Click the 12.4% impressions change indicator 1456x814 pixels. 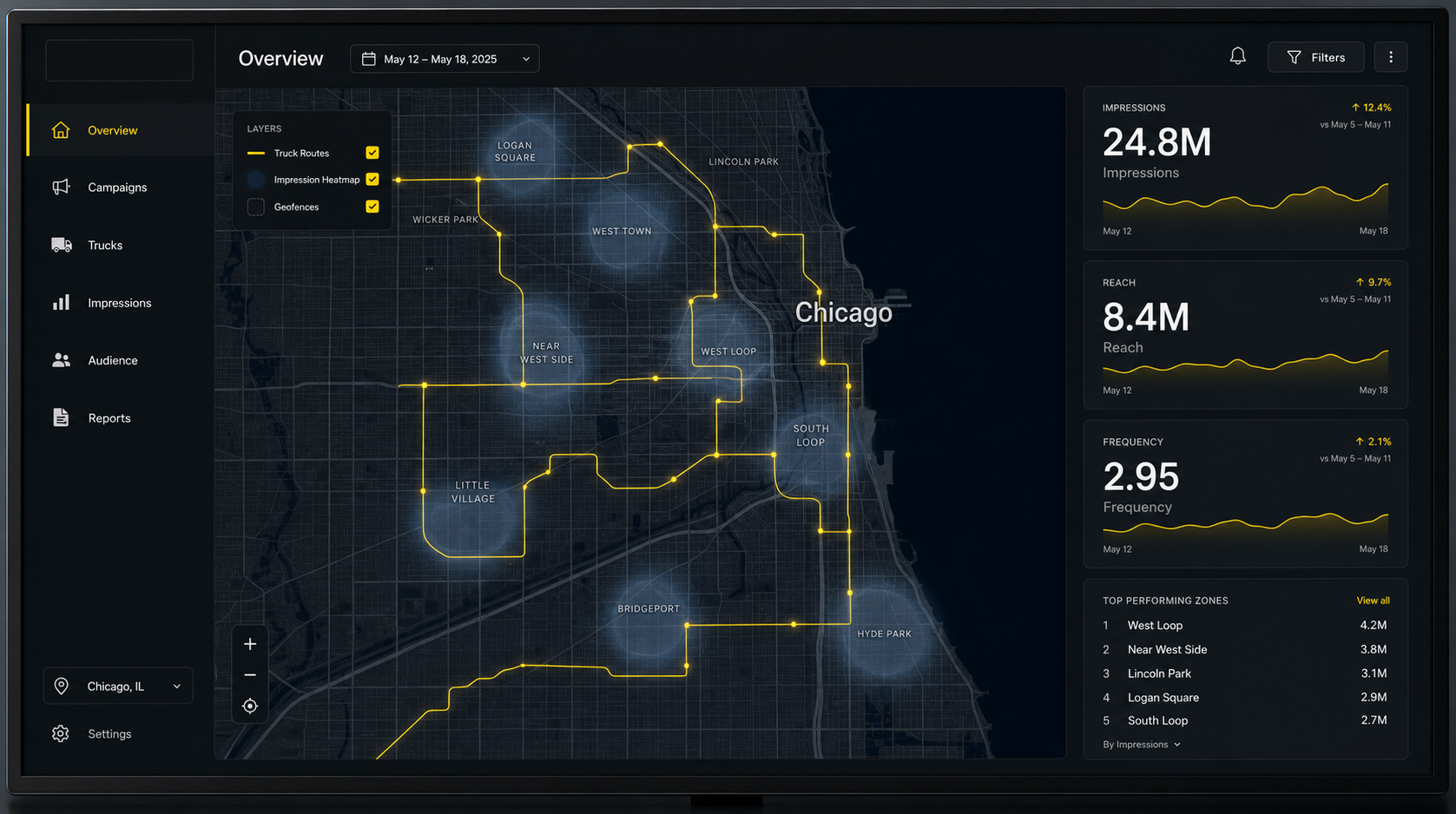(1371, 108)
